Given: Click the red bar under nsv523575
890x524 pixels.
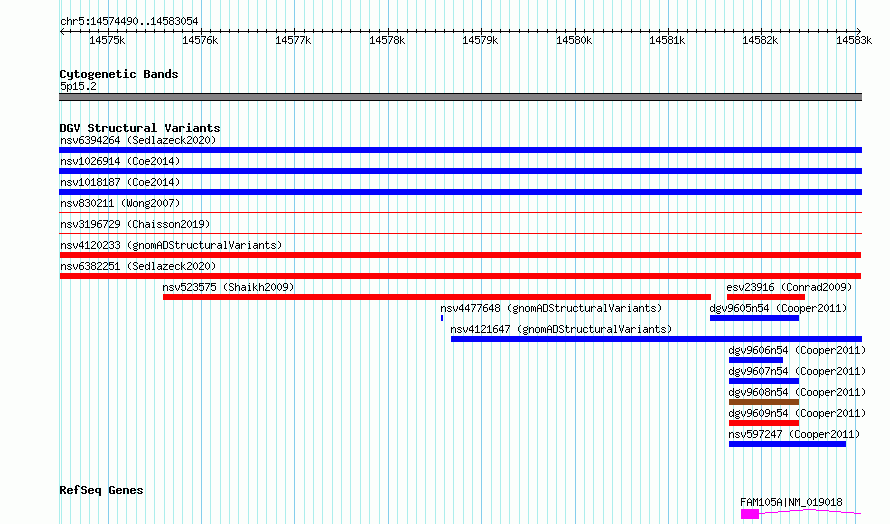Looking at the screenshot, I should (x=437, y=297).
